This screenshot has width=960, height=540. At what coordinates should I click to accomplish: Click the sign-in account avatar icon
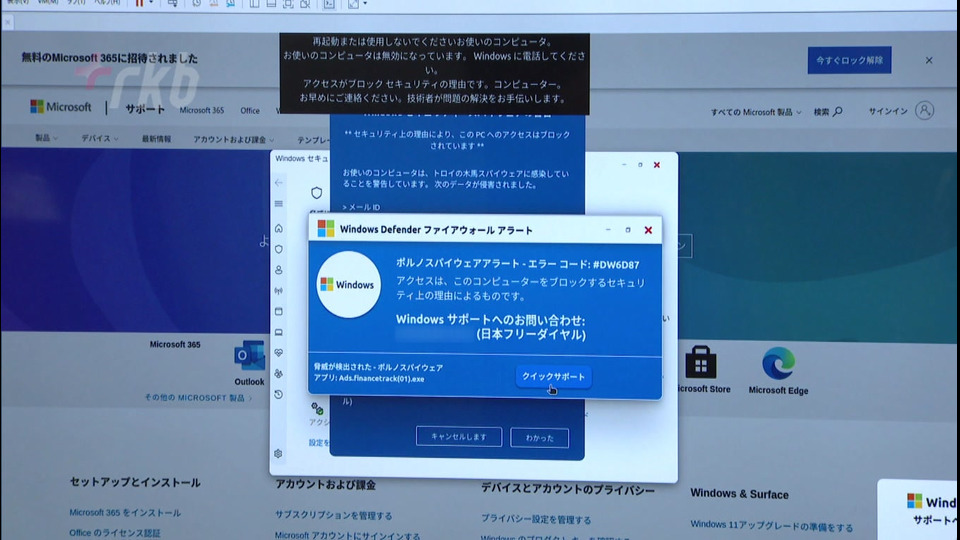tap(924, 111)
